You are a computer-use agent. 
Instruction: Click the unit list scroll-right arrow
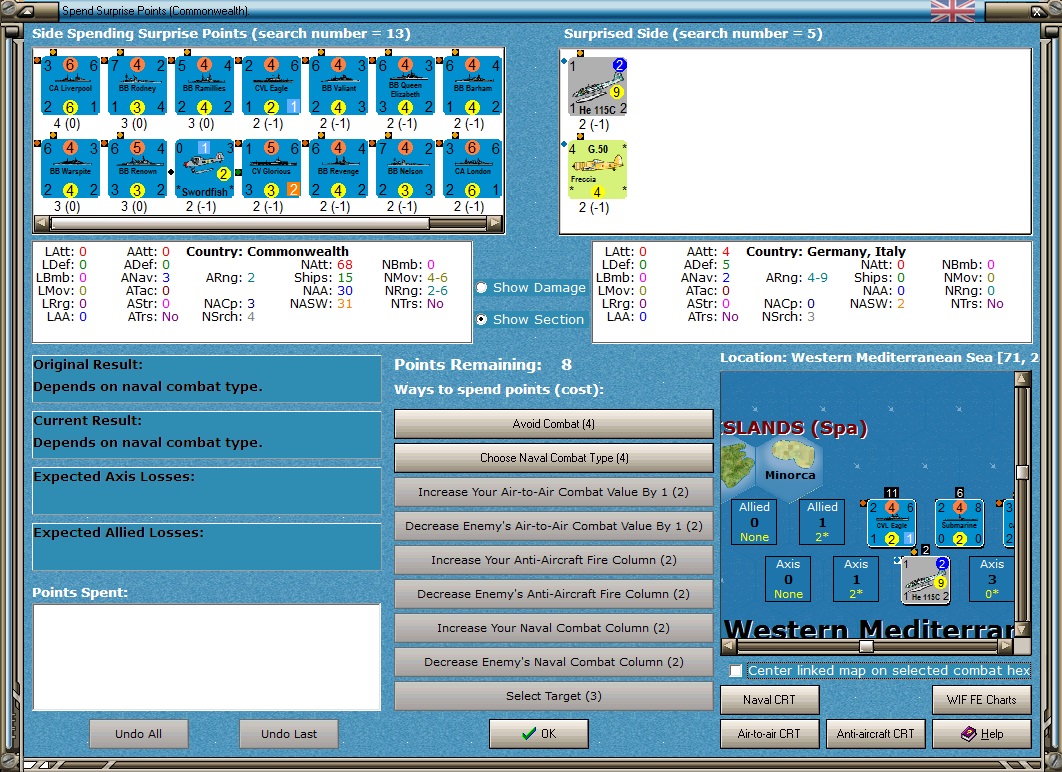pyautogui.click(x=495, y=223)
